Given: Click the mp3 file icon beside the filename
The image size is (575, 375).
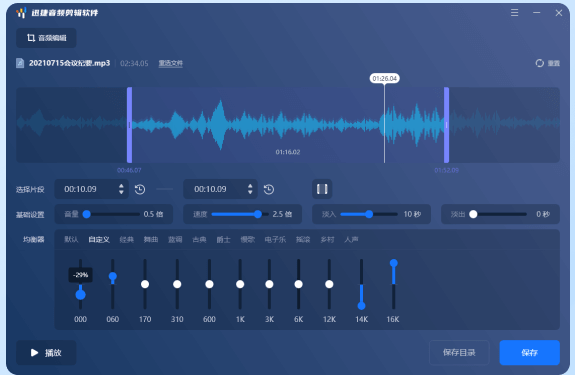Looking at the screenshot, I should point(20,63).
